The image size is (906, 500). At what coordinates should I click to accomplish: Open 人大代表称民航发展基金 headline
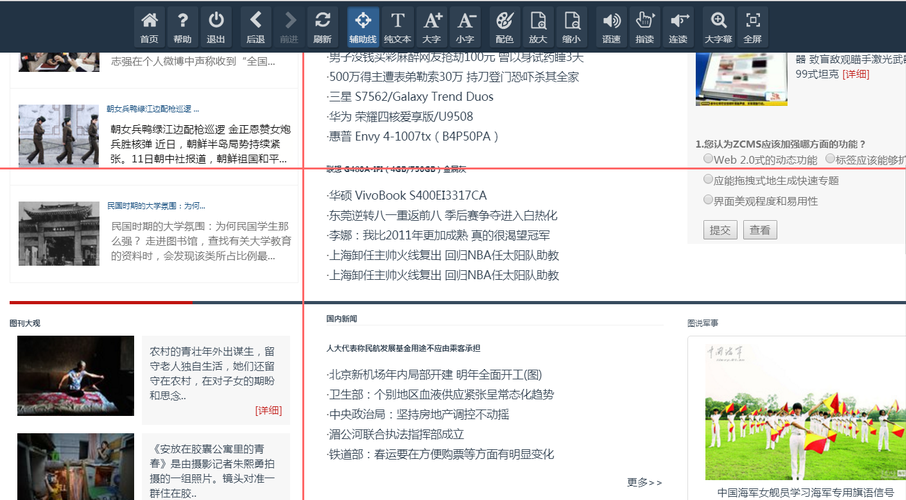403,348
